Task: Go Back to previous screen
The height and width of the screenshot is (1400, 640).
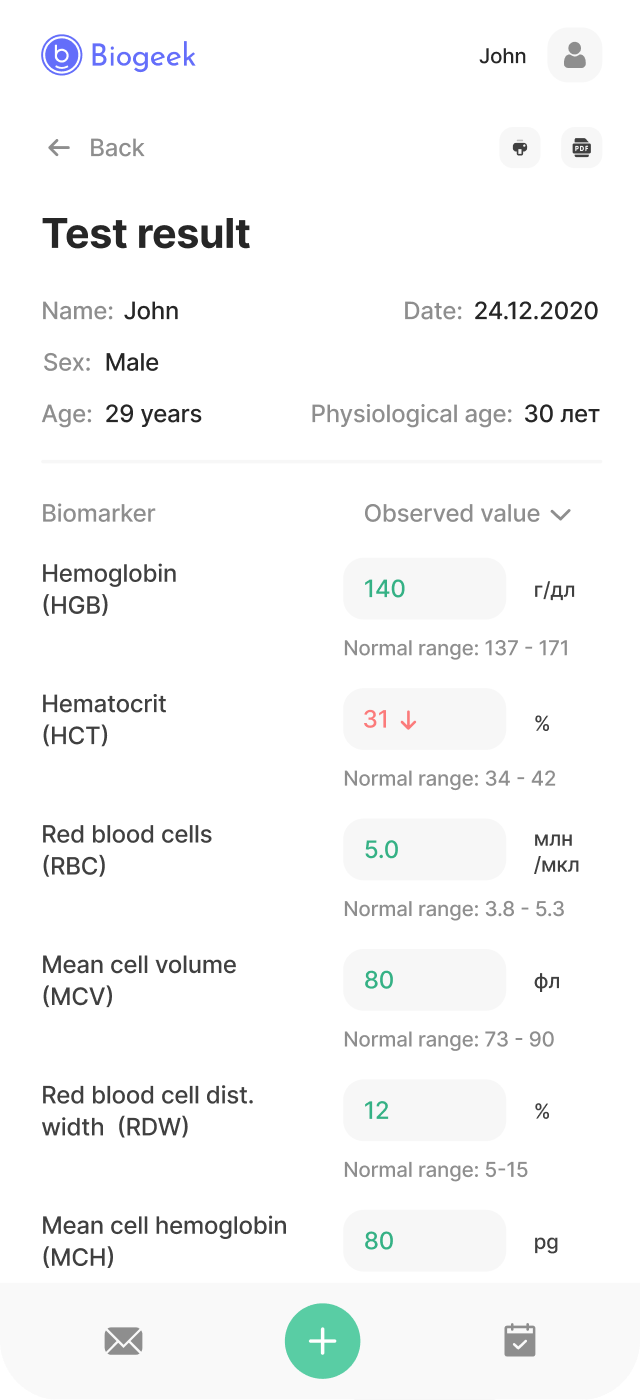Action: click(x=117, y=147)
